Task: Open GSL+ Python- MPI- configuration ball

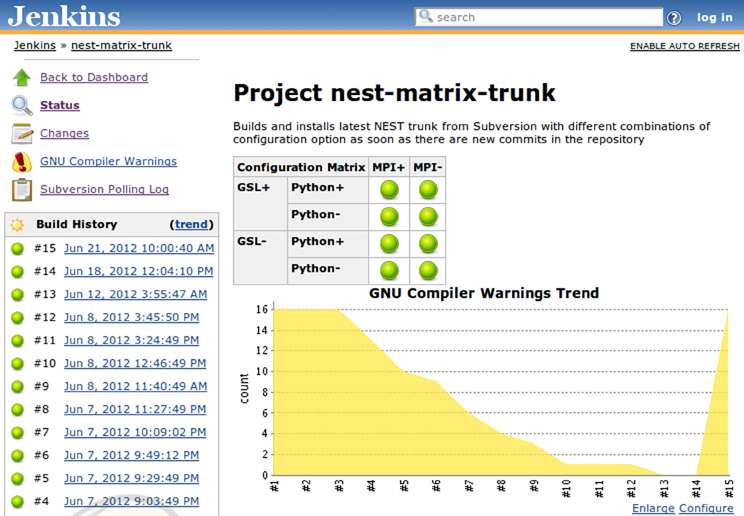Action: 428,217
